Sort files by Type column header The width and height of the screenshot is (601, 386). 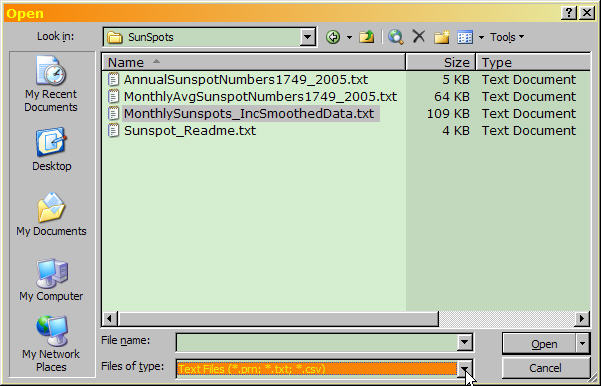pos(533,62)
